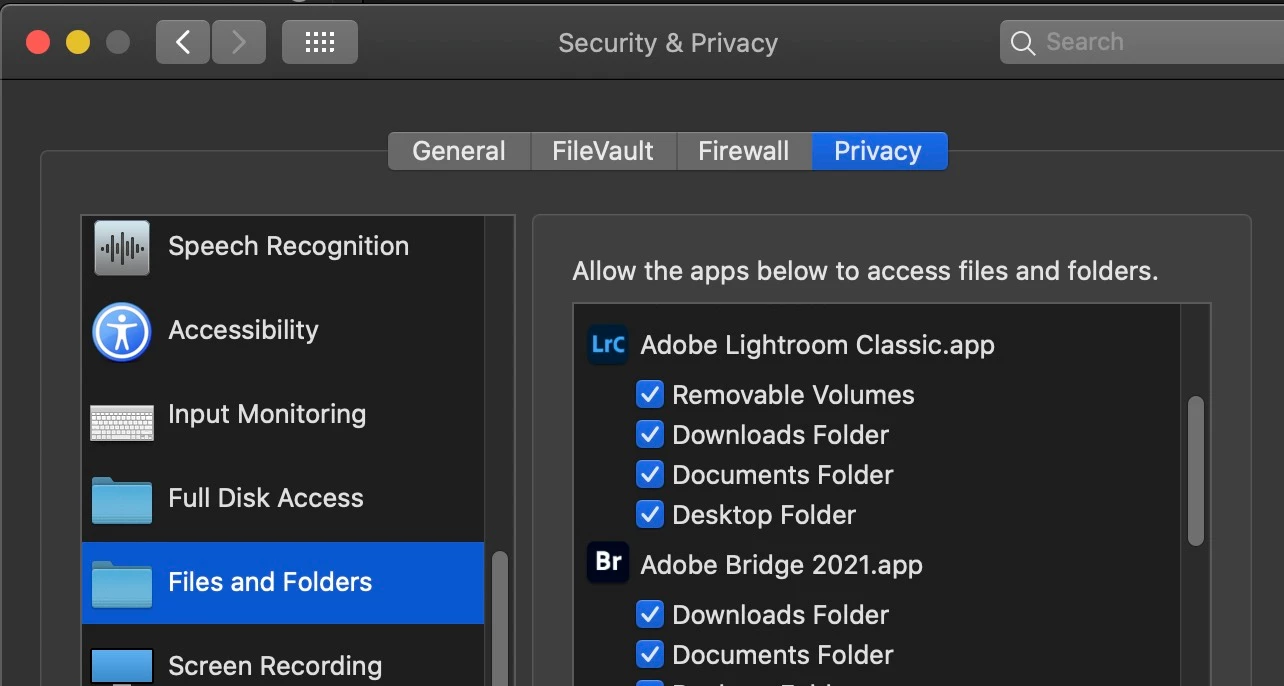
Task: Go forward with the right arrow button
Action: pyautogui.click(x=238, y=42)
